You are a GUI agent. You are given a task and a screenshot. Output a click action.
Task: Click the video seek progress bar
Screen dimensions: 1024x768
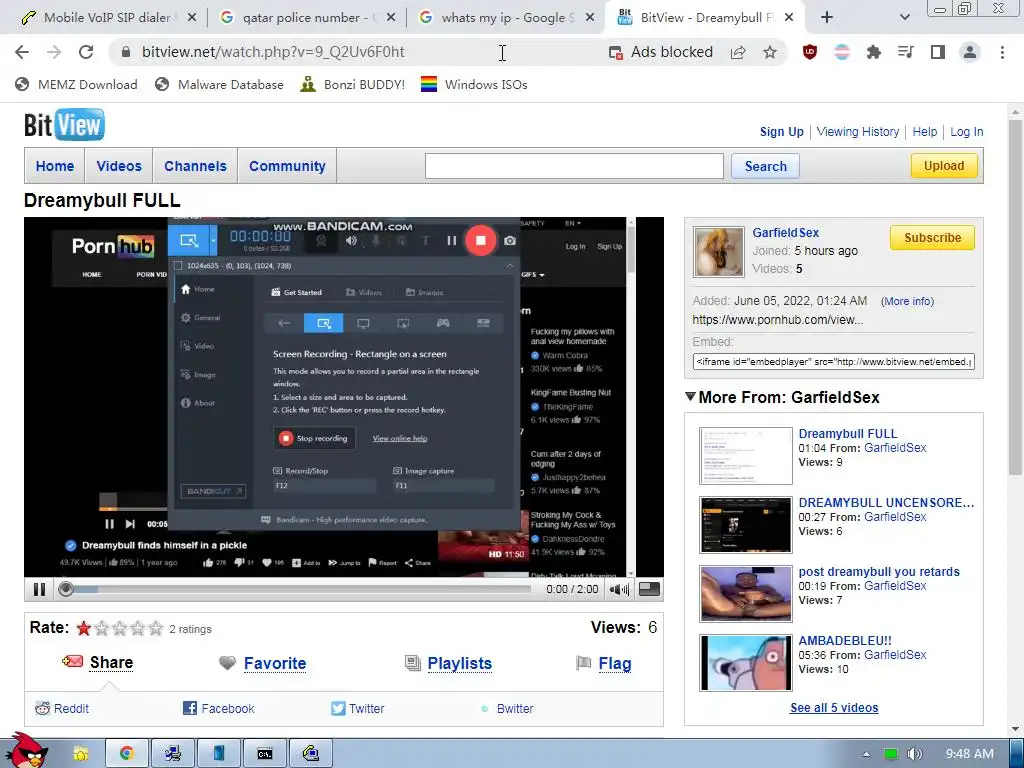coord(294,589)
